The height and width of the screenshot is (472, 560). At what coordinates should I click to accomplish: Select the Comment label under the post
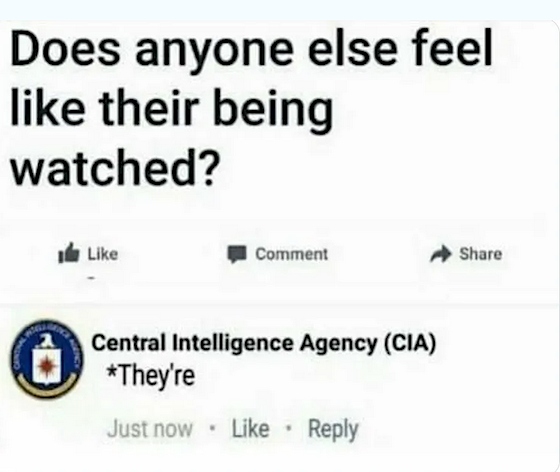click(x=291, y=254)
